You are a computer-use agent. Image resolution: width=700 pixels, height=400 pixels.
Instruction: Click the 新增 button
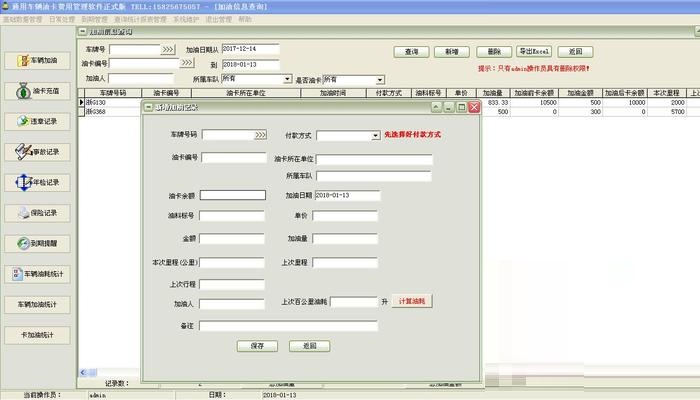click(452, 52)
